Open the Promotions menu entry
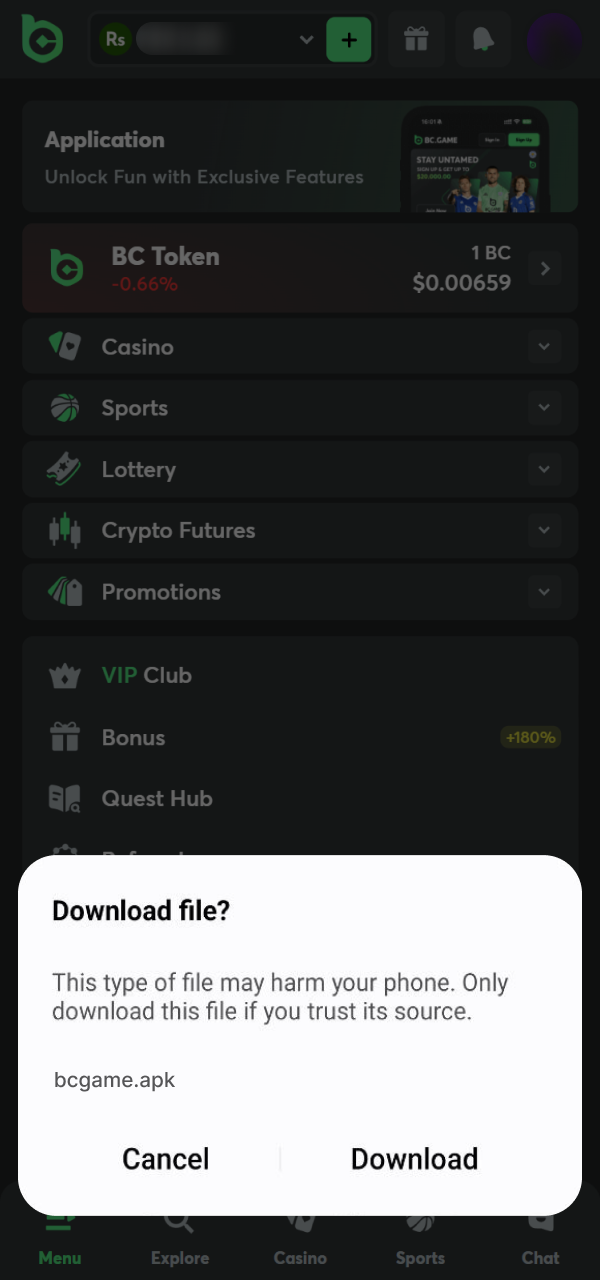Screen dimensions: 600x1280 click(x=161, y=591)
